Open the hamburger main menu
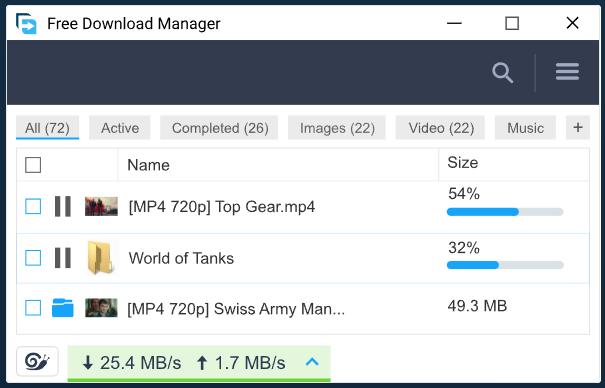Viewport: 605px width, 388px height. click(x=567, y=72)
